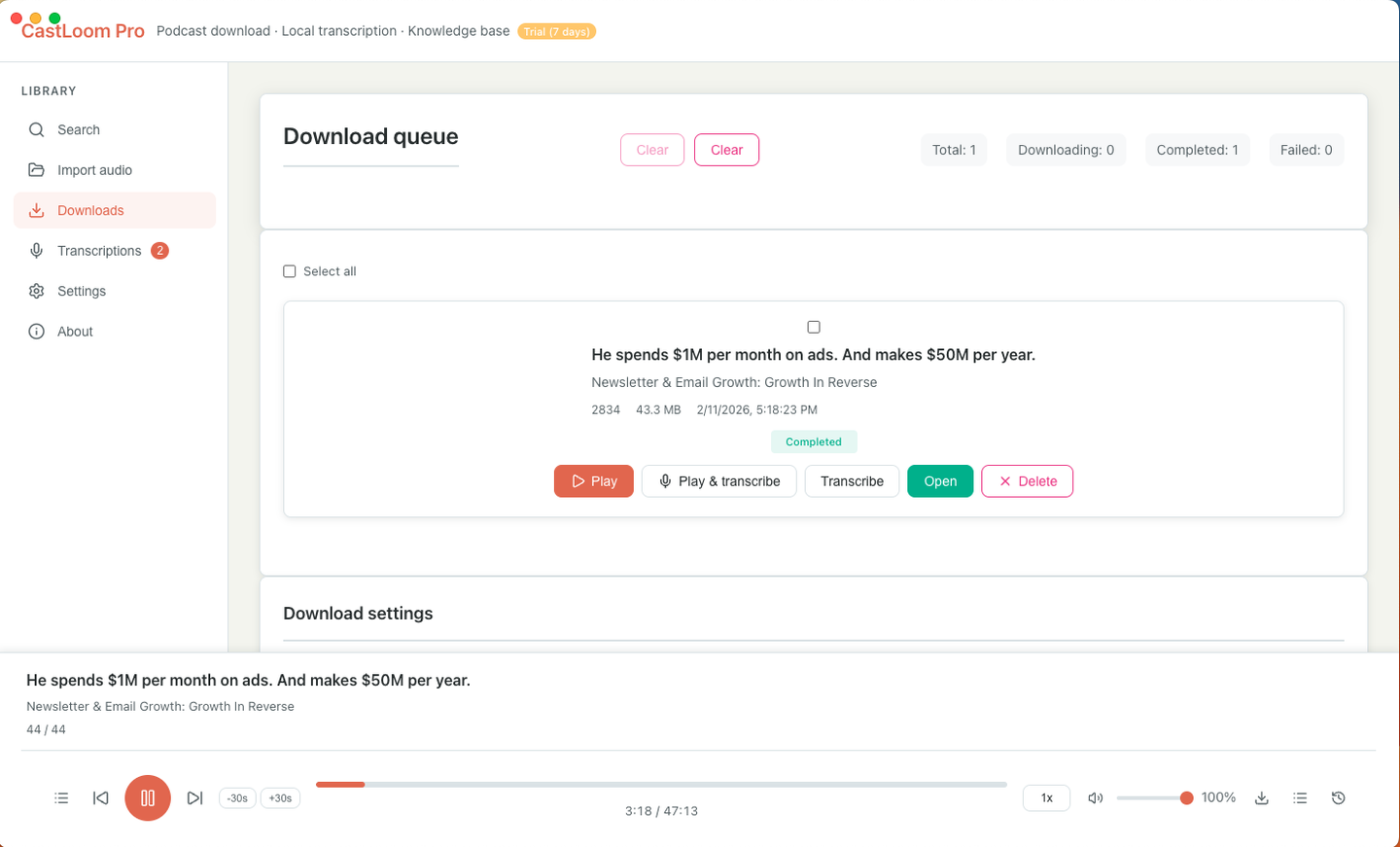1400x847 pixels.
Task: Open the playback history clock icon
Action: [1339, 798]
